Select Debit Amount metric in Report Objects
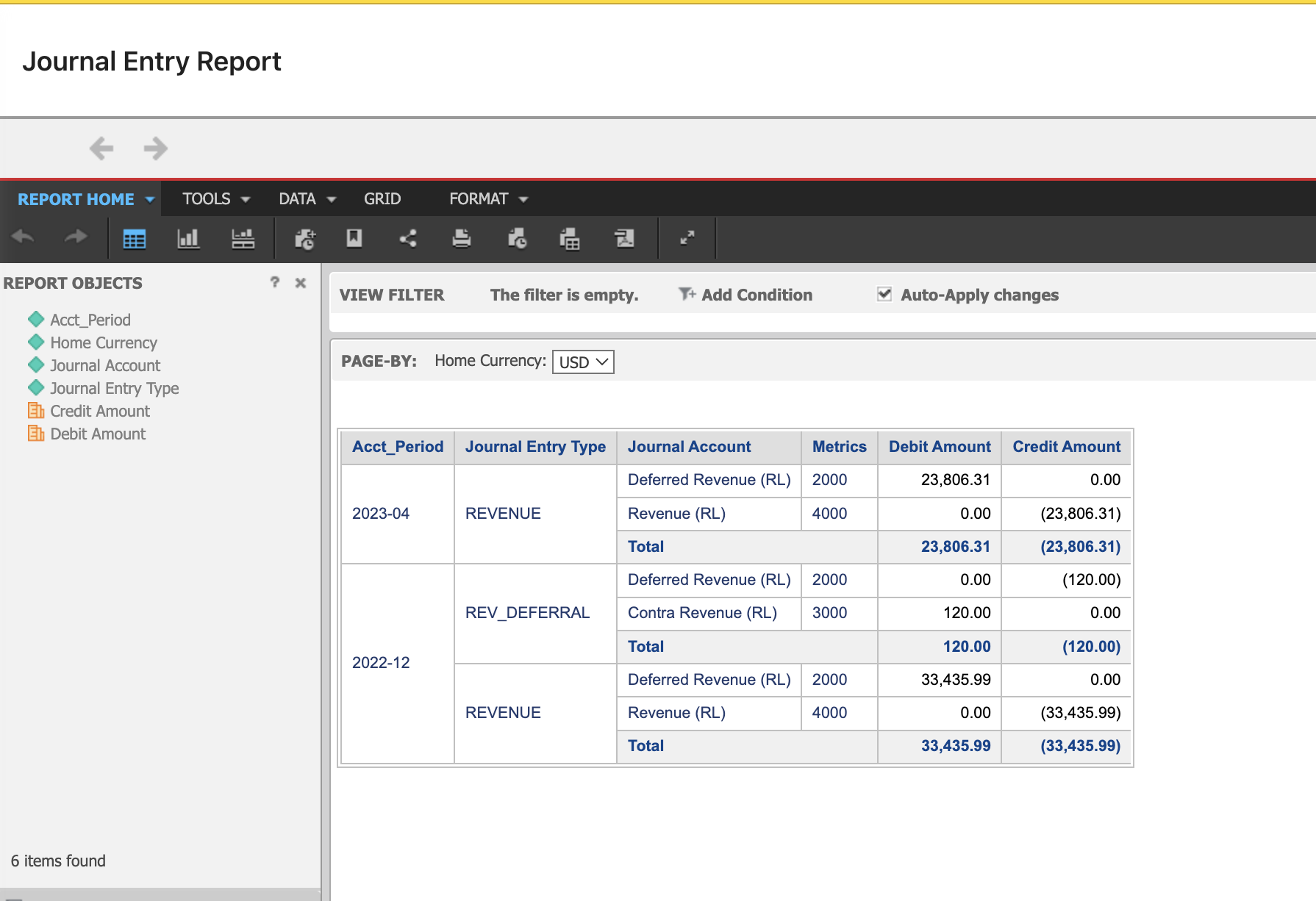This screenshot has width=1316, height=901. (x=97, y=434)
